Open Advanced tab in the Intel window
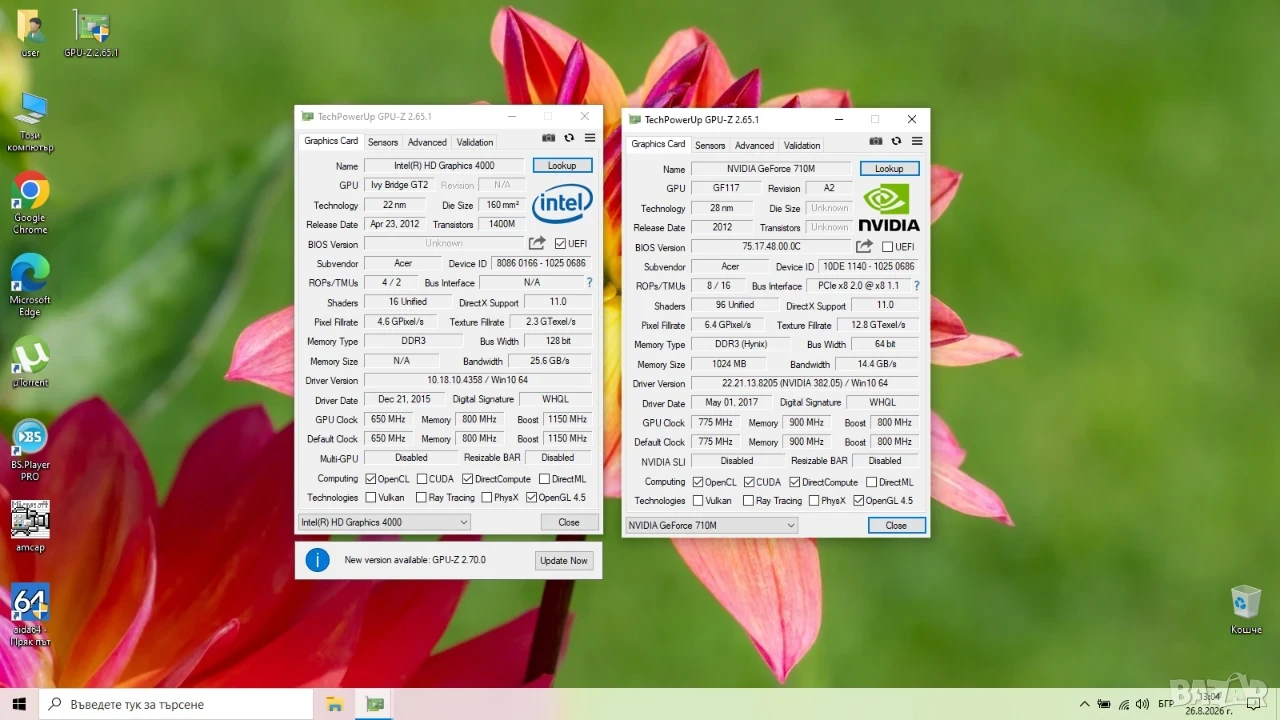This screenshot has height=720, width=1280. tap(427, 142)
